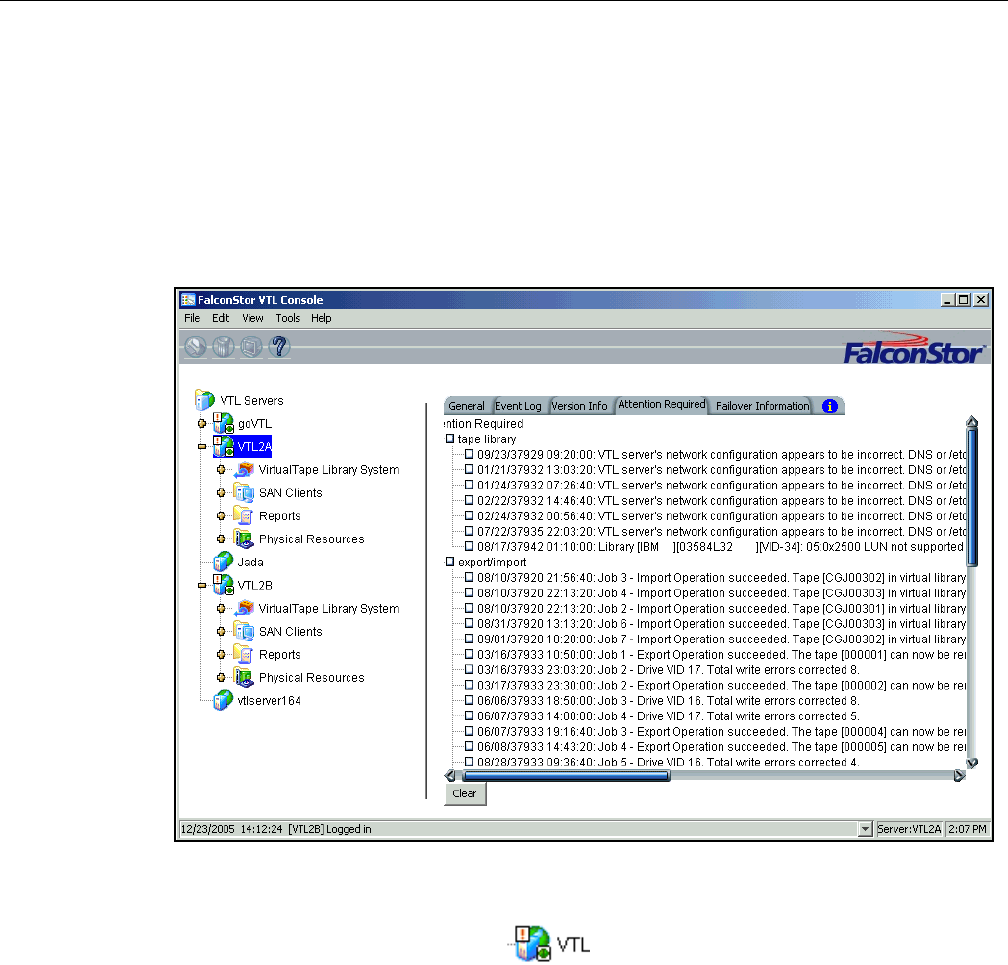This screenshot has height=965, width=1008.
Task: Open the status bar message dropdown arrow
Action: pyautogui.click(x=865, y=829)
